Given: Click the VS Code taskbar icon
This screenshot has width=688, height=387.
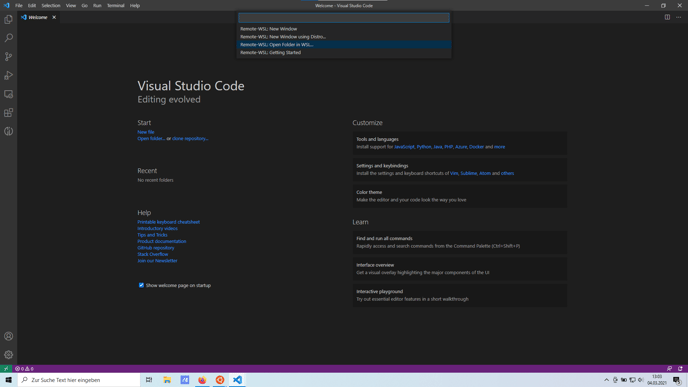Looking at the screenshot, I should pos(237,380).
